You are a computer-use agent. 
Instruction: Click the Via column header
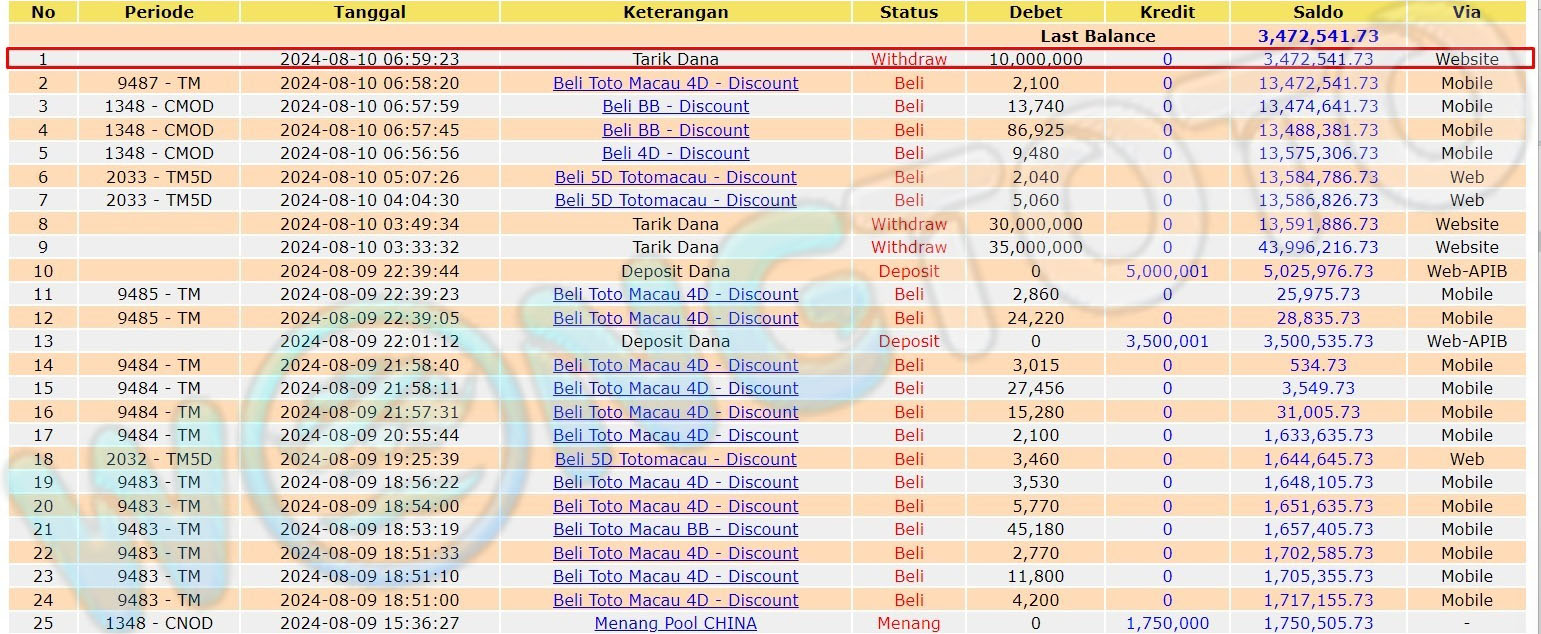click(1466, 12)
